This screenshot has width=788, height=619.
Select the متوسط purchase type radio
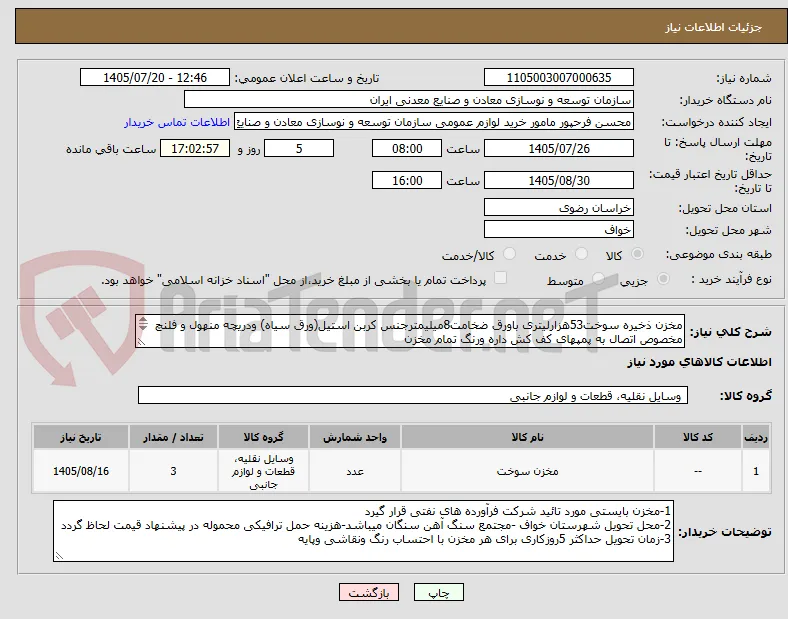(x=598, y=278)
